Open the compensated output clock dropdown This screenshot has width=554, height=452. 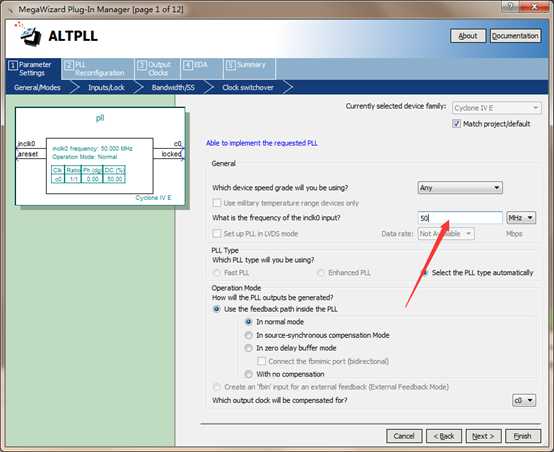pos(524,400)
